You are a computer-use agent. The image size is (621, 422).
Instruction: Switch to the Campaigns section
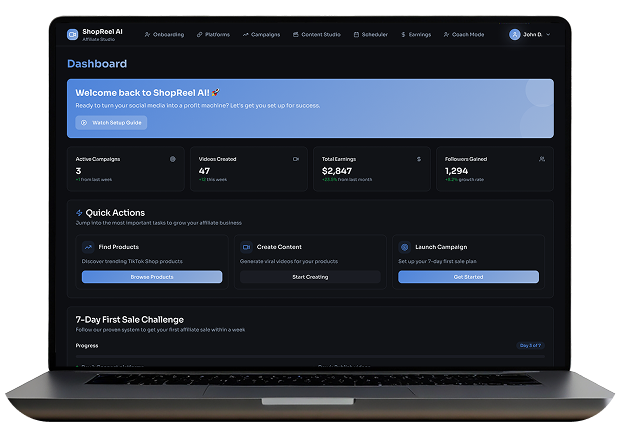[x=263, y=34]
